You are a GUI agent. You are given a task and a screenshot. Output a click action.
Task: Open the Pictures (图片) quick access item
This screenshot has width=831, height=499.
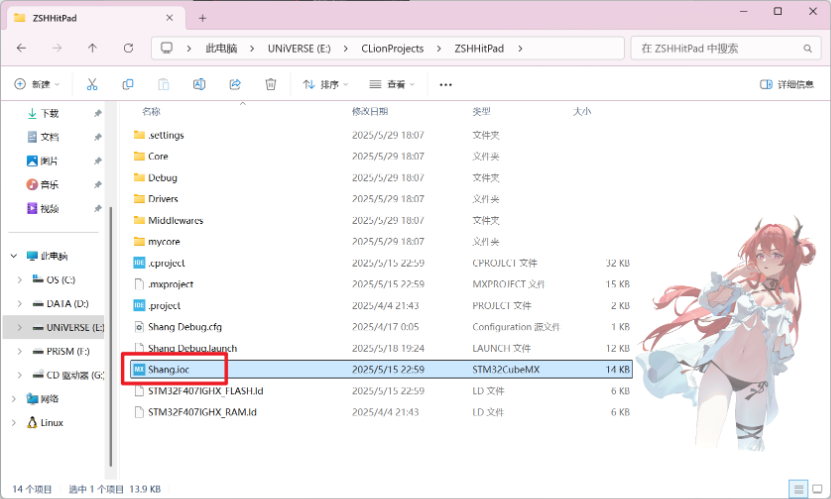click(x=43, y=161)
